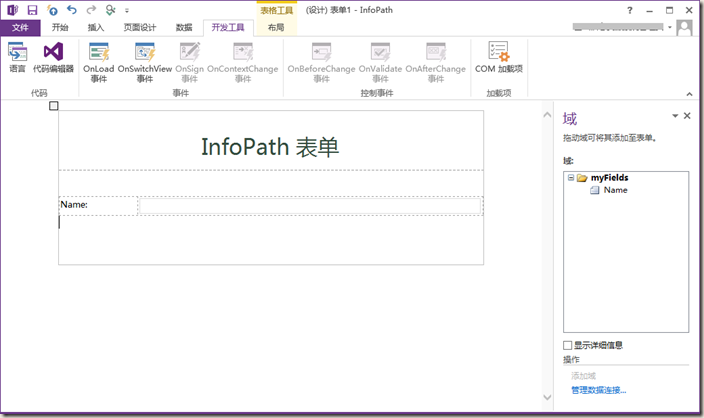Click the InfoPath 表单 title text
The height and width of the screenshot is (418, 704).
pos(270,147)
